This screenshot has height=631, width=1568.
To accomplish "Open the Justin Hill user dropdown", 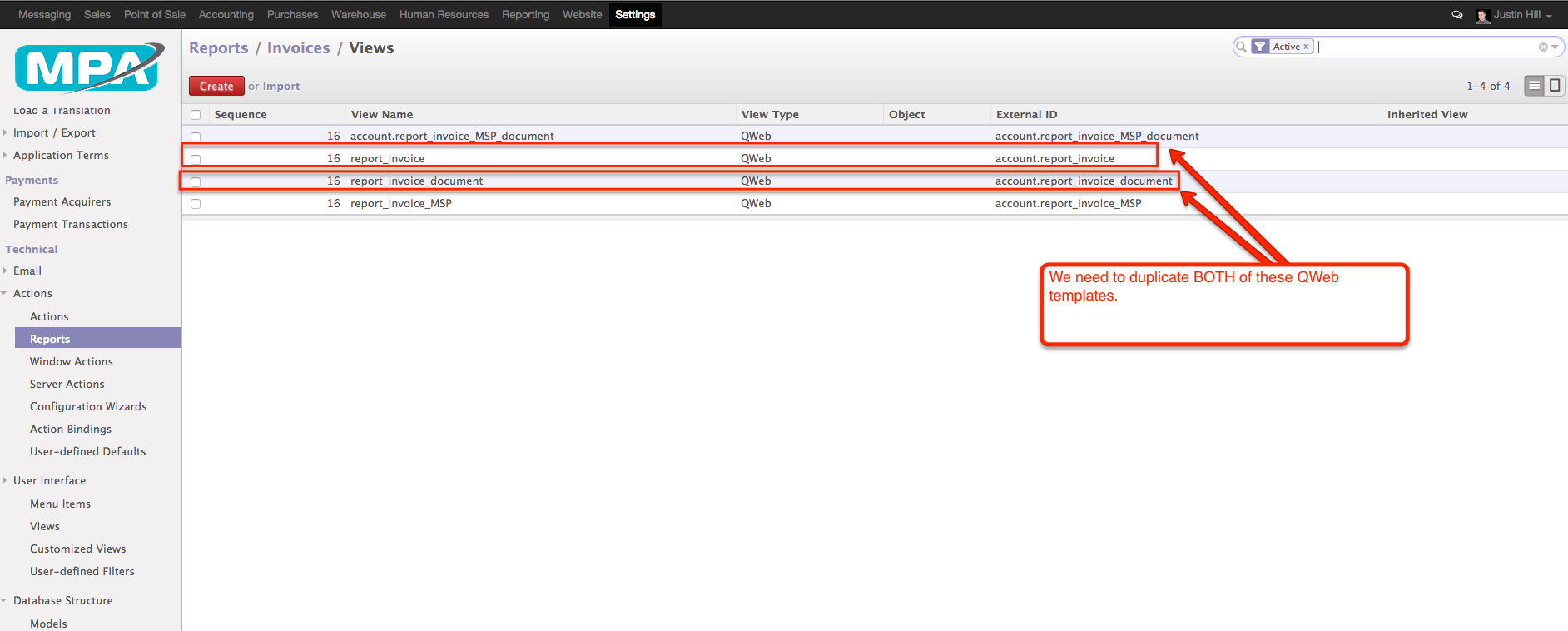I will point(1515,15).
